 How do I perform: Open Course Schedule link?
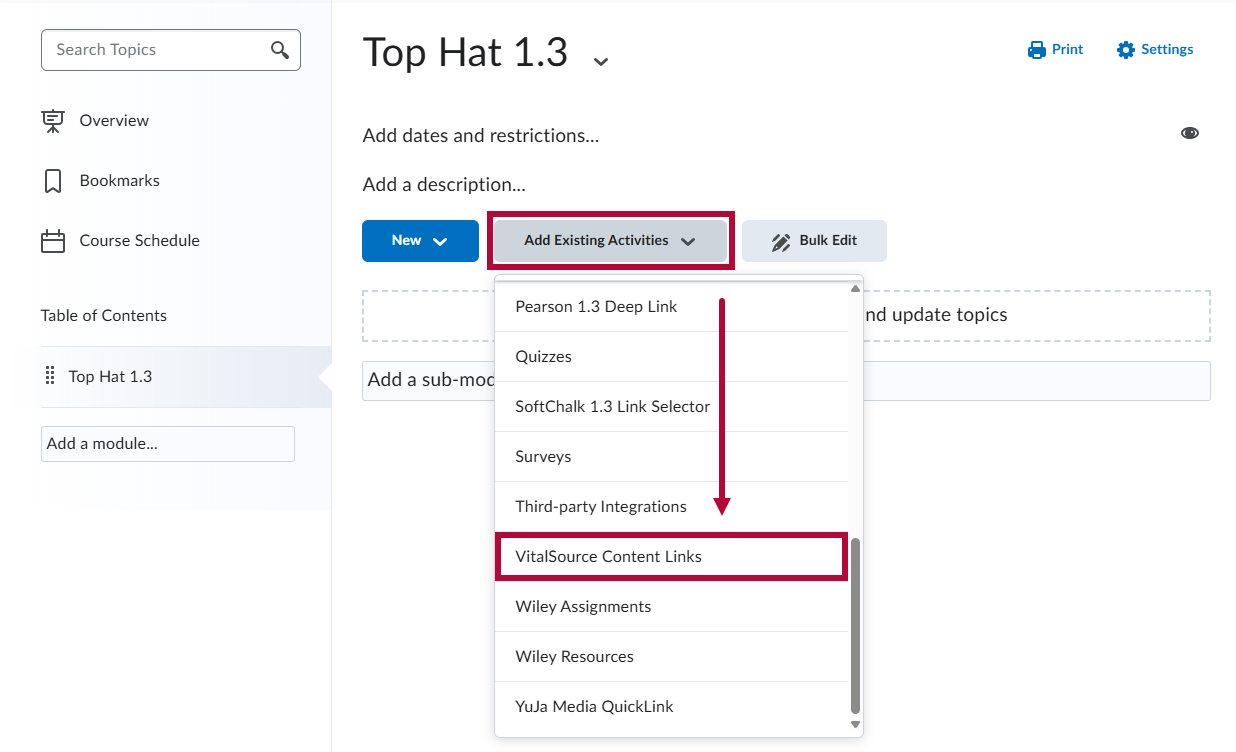(140, 241)
